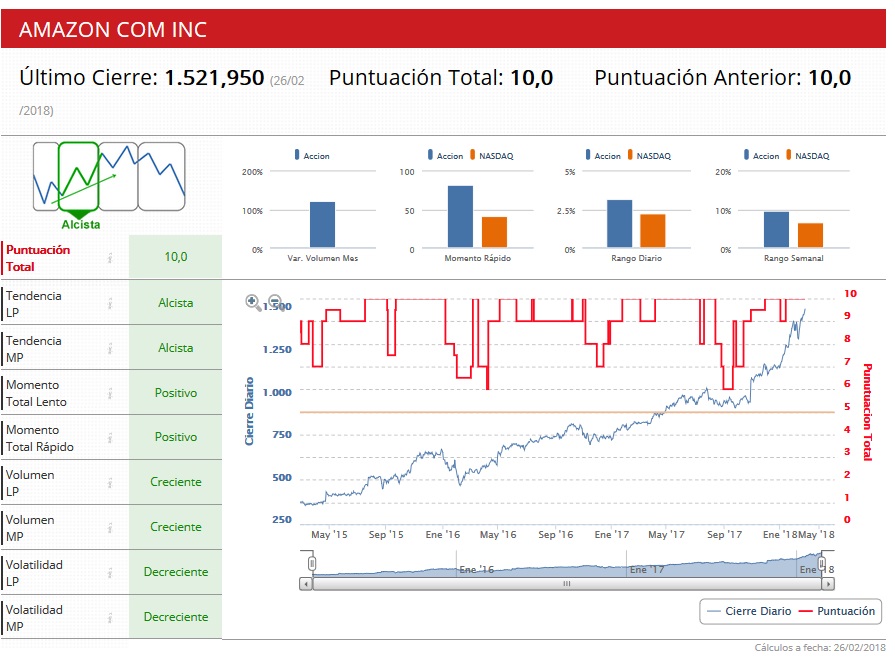Screen dimensions: 895x661
Task: Click the small icon in Tendencia LP row
Action: pos(110,304)
